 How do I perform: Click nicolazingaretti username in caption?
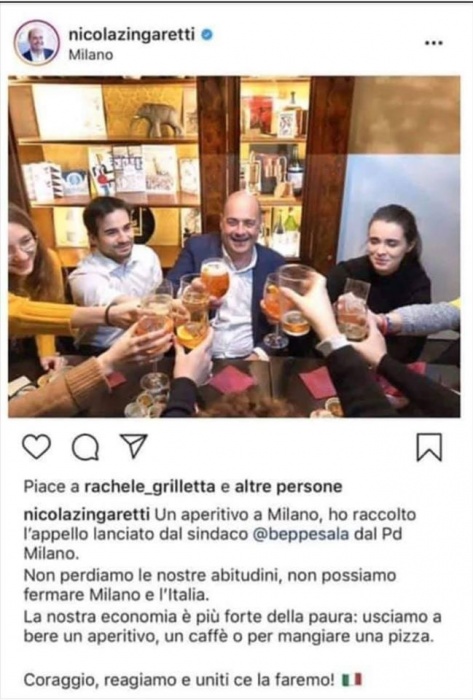click(86, 514)
